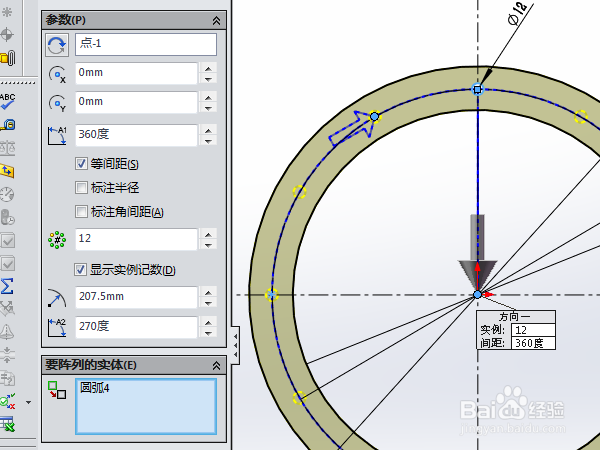Click the pattern center origin point

478,295
